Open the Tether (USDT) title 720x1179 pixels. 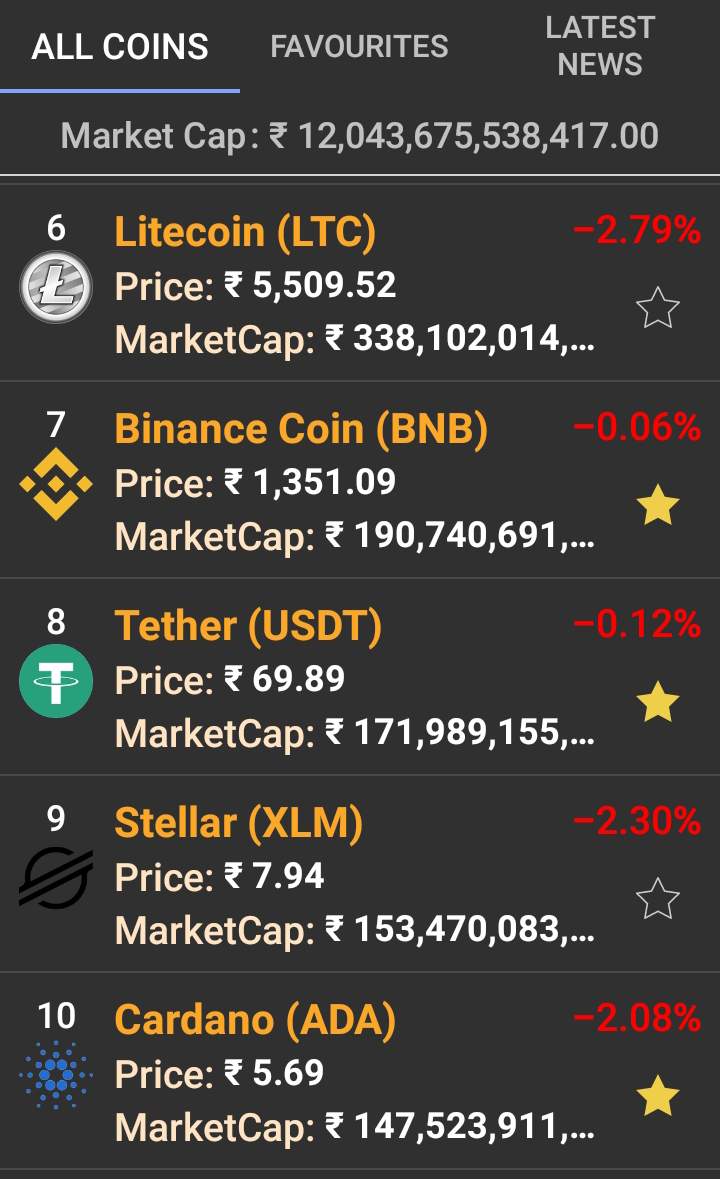pyautogui.click(x=248, y=626)
